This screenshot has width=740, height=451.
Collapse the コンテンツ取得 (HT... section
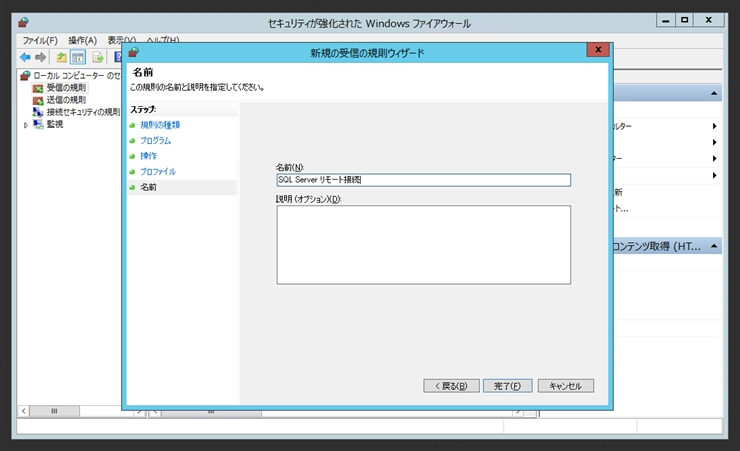[714, 246]
